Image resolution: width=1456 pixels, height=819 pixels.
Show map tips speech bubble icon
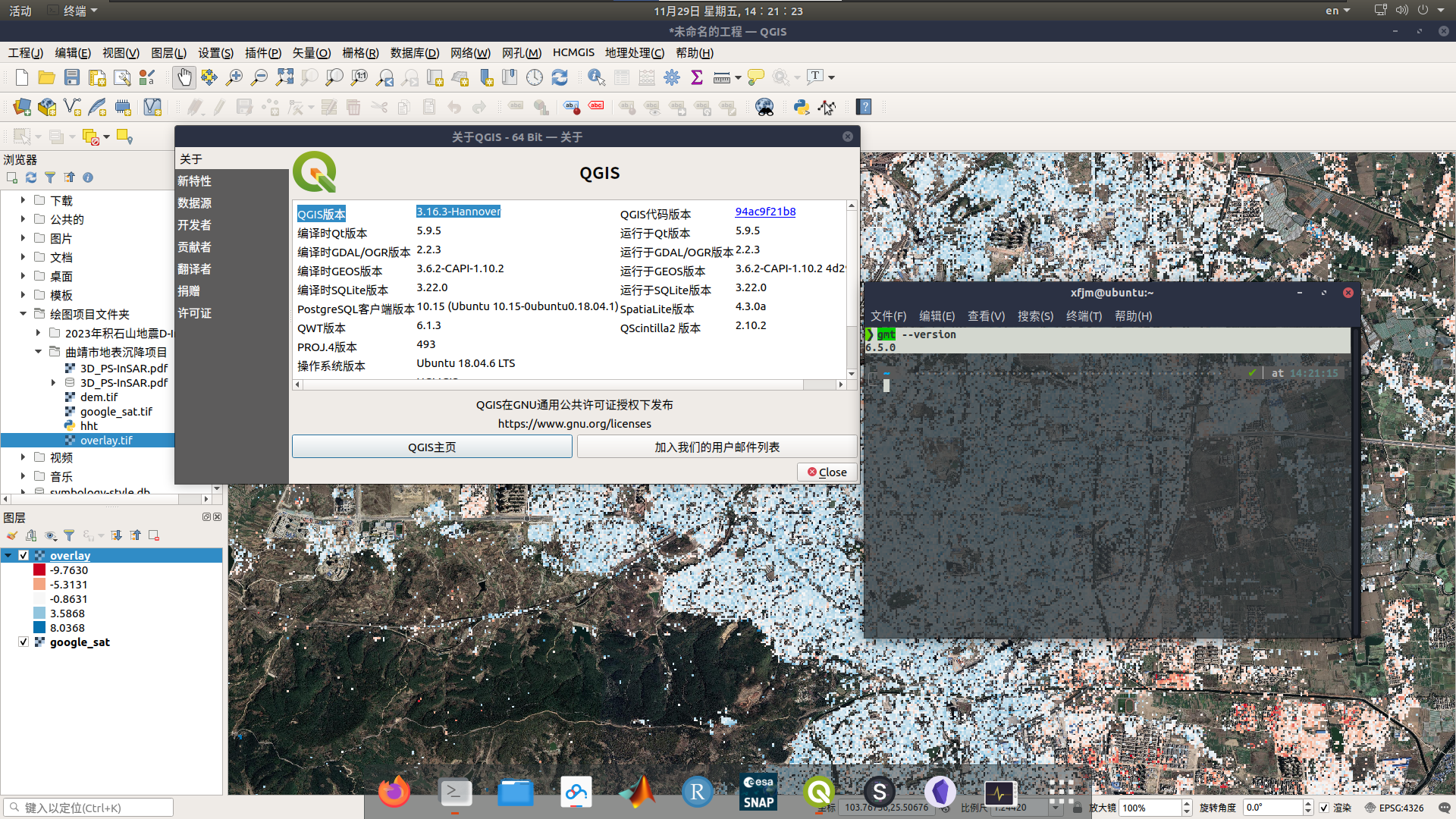(x=755, y=77)
